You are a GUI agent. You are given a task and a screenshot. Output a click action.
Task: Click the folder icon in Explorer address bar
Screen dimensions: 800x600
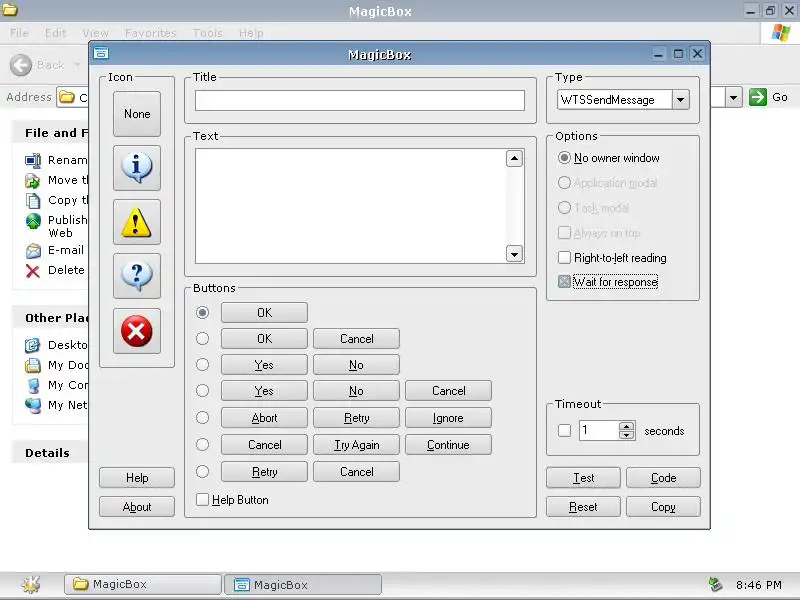tap(66, 97)
